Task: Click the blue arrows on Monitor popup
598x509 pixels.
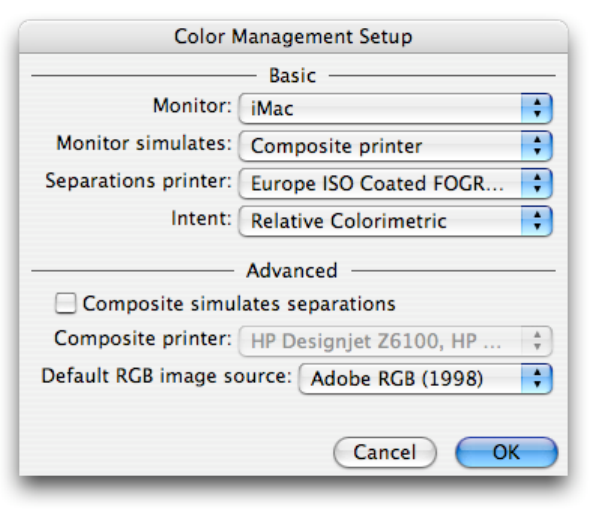Action: point(537,109)
